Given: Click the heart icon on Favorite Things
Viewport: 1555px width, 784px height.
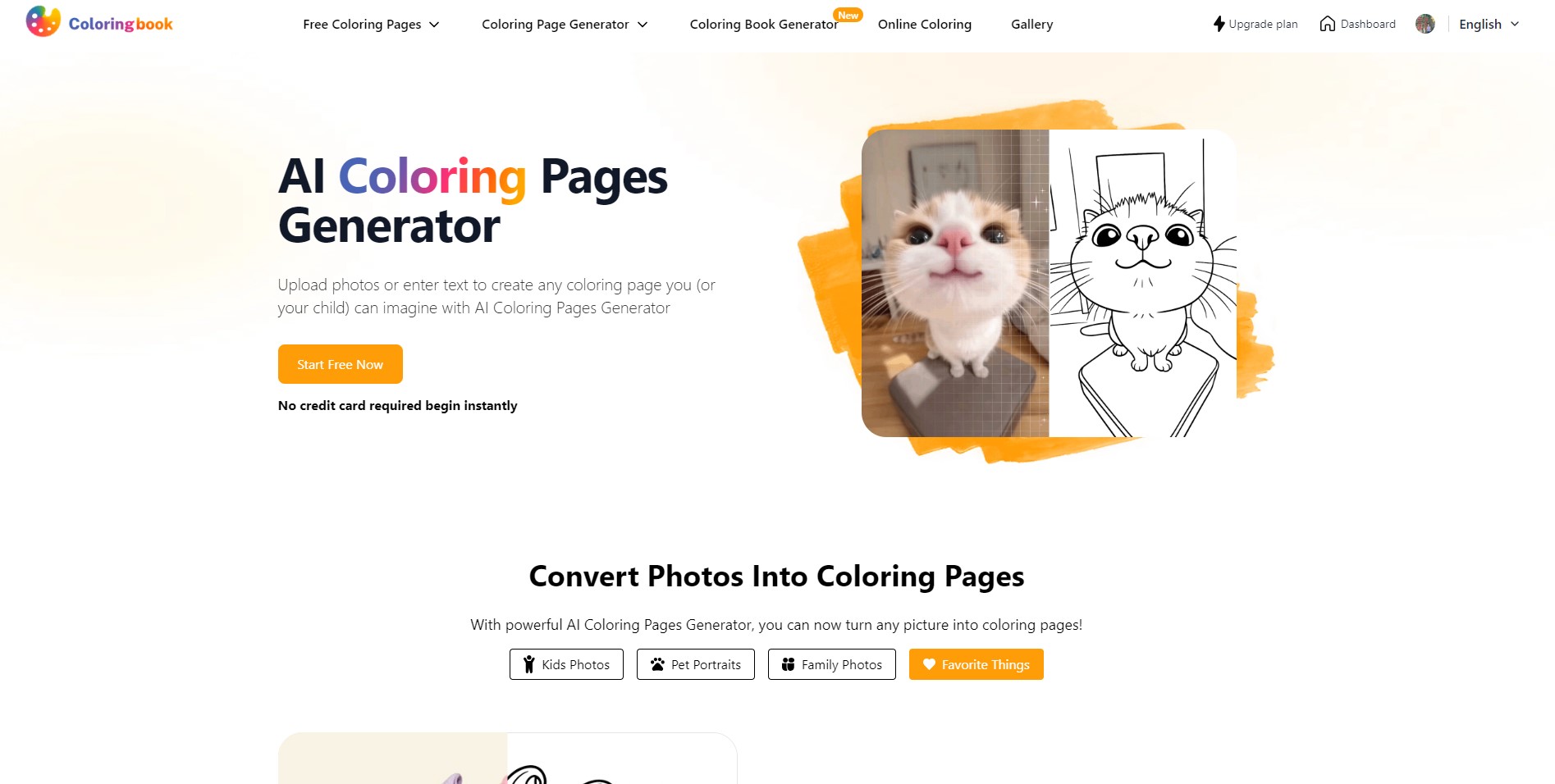Looking at the screenshot, I should tap(929, 664).
